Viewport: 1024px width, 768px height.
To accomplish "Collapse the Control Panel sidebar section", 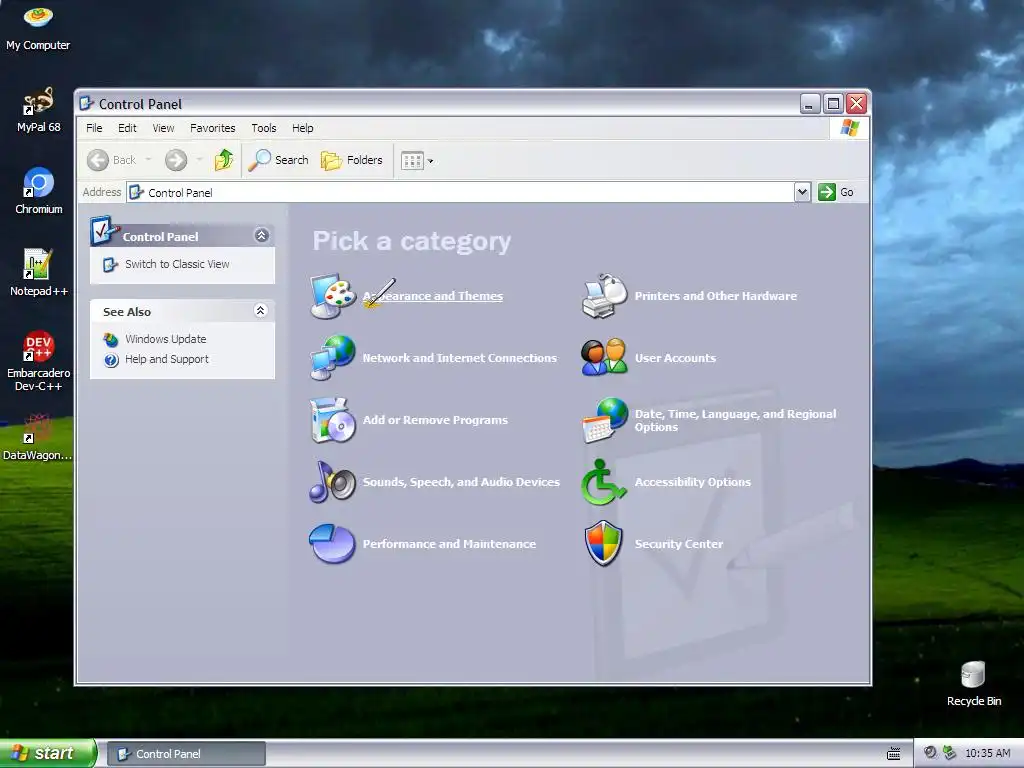I will point(261,235).
